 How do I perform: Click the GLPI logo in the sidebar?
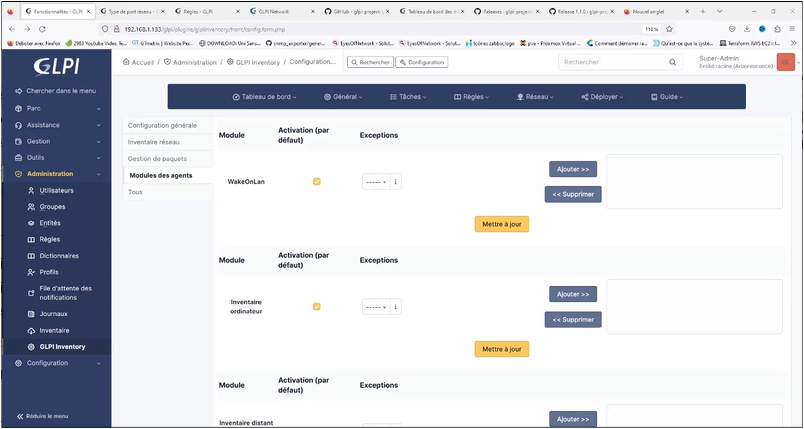point(55,66)
